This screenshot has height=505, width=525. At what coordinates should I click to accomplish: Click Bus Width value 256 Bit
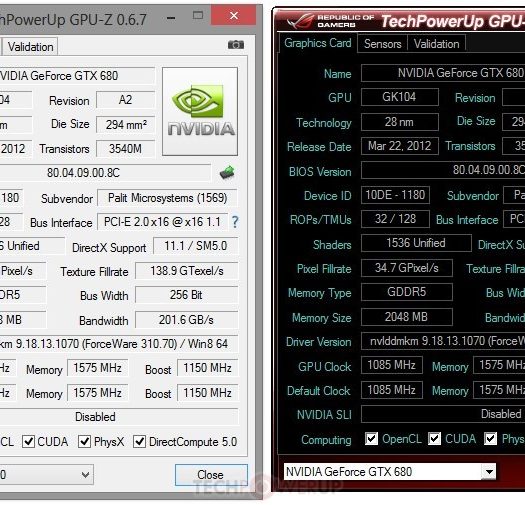click(186, 295)
